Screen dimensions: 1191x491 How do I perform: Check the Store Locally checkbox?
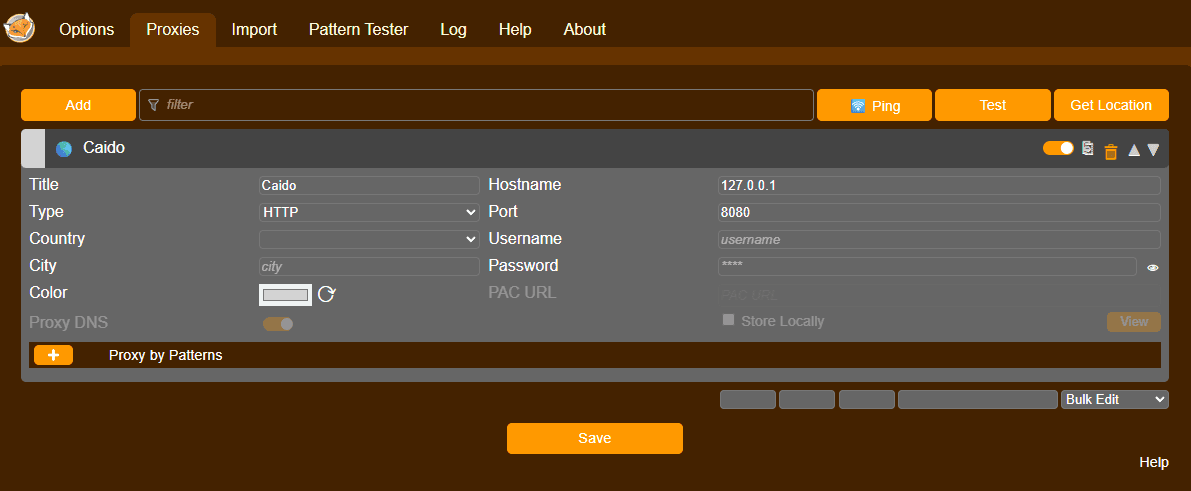[728, 320]
